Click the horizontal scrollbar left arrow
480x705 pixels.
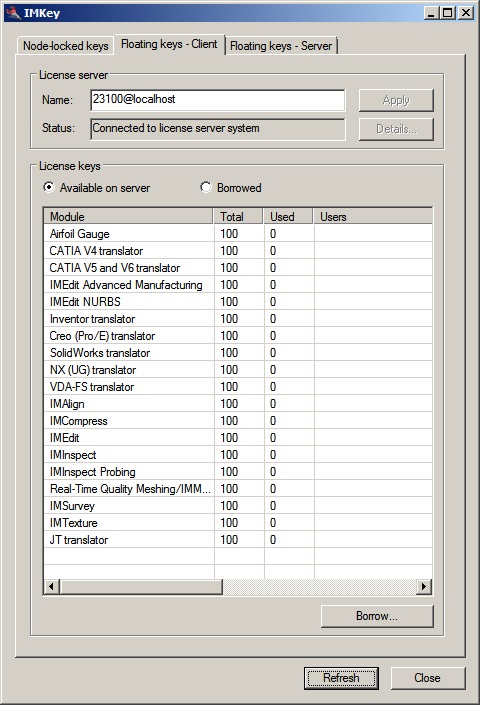(51, 586)
